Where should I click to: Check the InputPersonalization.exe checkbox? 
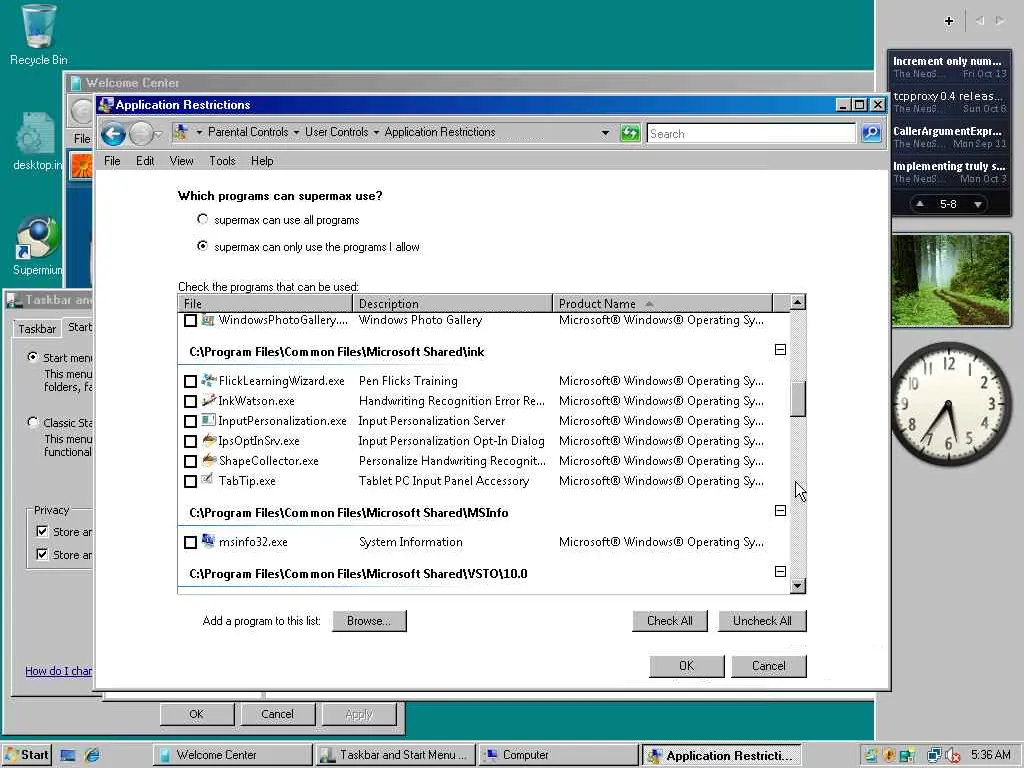[x=190, y=421]
